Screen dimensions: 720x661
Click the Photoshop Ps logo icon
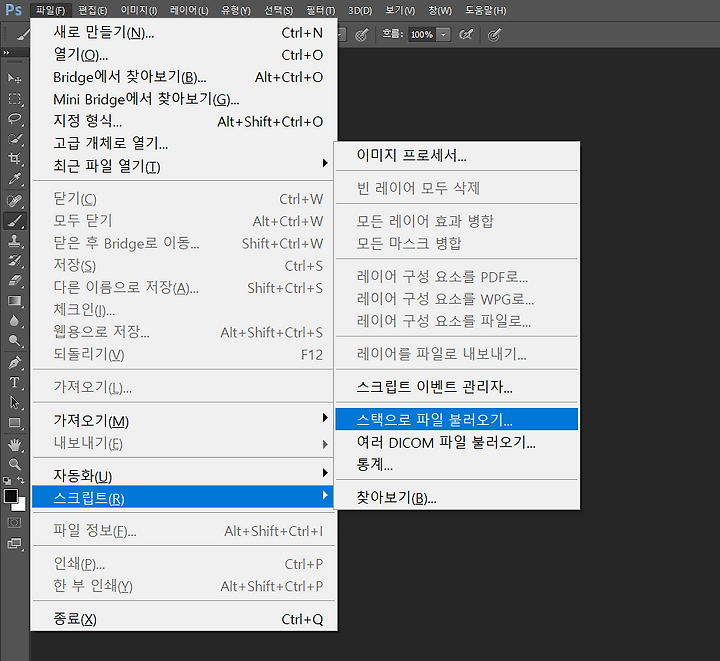[13, 10]
